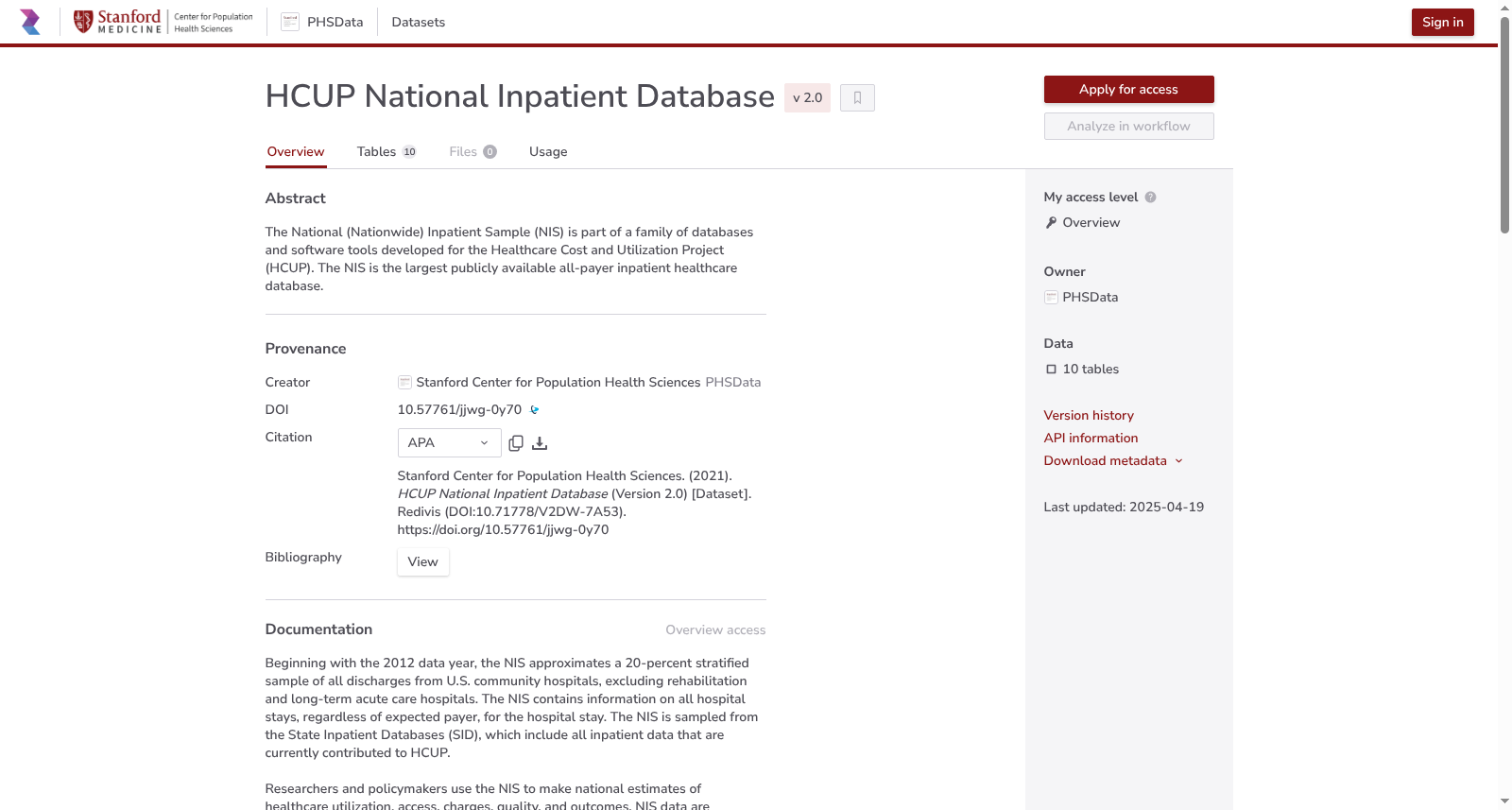View the bibliography

pyautogui.click(x=422, y=562)
